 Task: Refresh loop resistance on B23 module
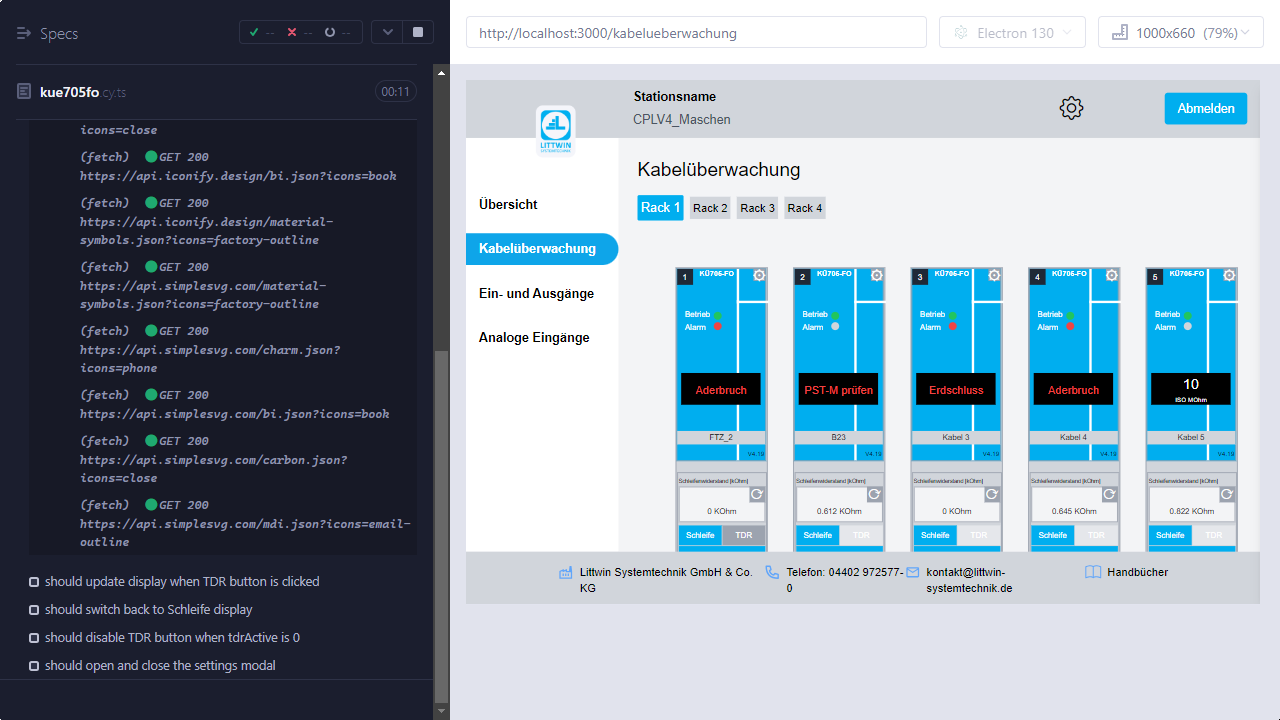874,494
